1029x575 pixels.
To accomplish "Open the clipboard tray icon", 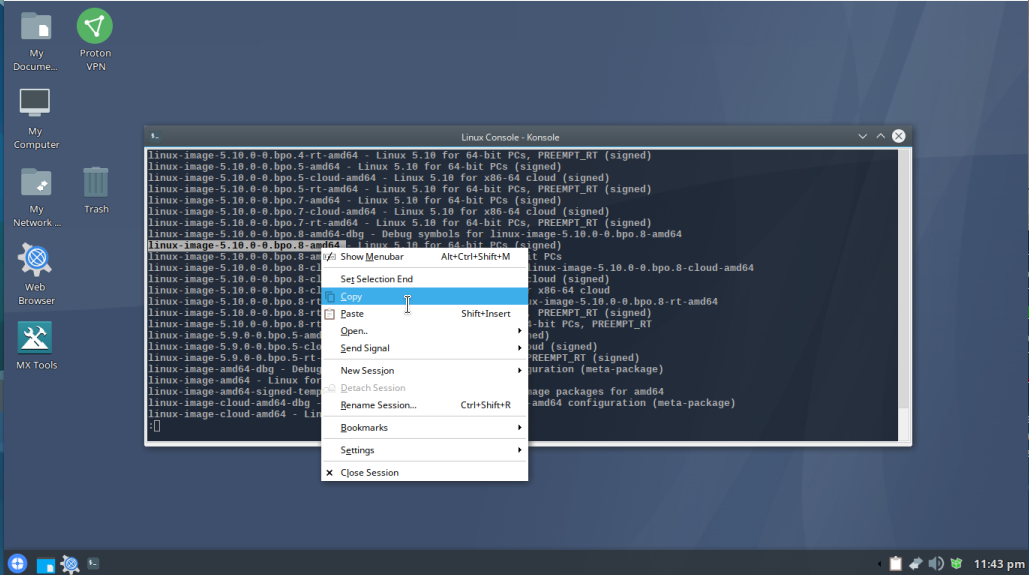I will coord(895,563).
